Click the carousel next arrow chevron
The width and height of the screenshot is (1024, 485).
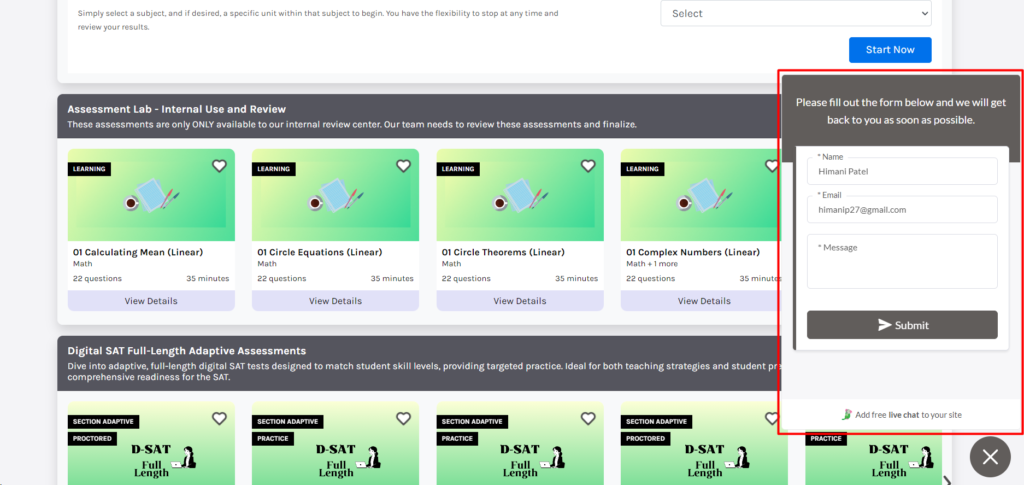coord(947,480)
